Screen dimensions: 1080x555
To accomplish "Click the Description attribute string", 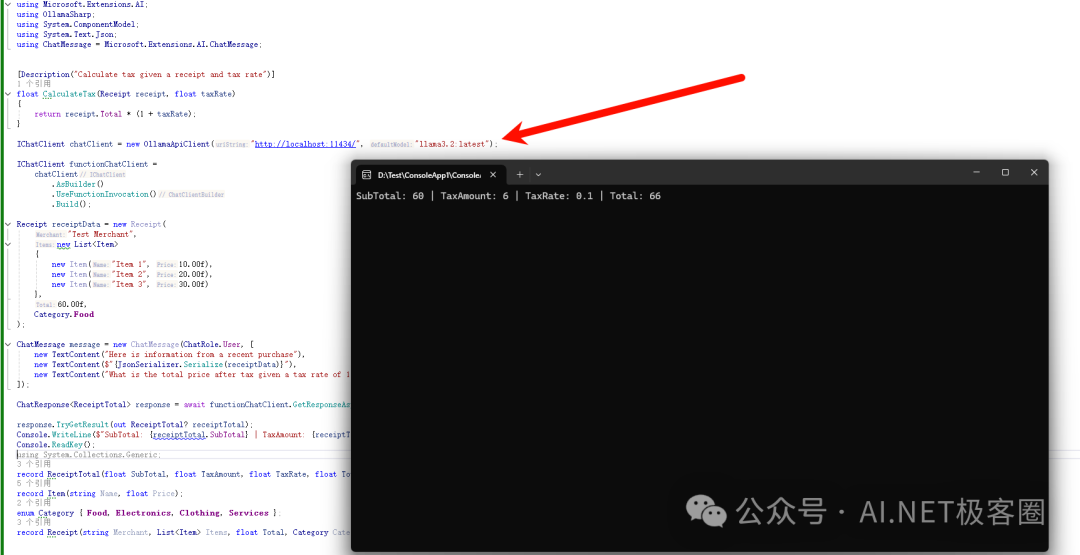I will (170, 74).
